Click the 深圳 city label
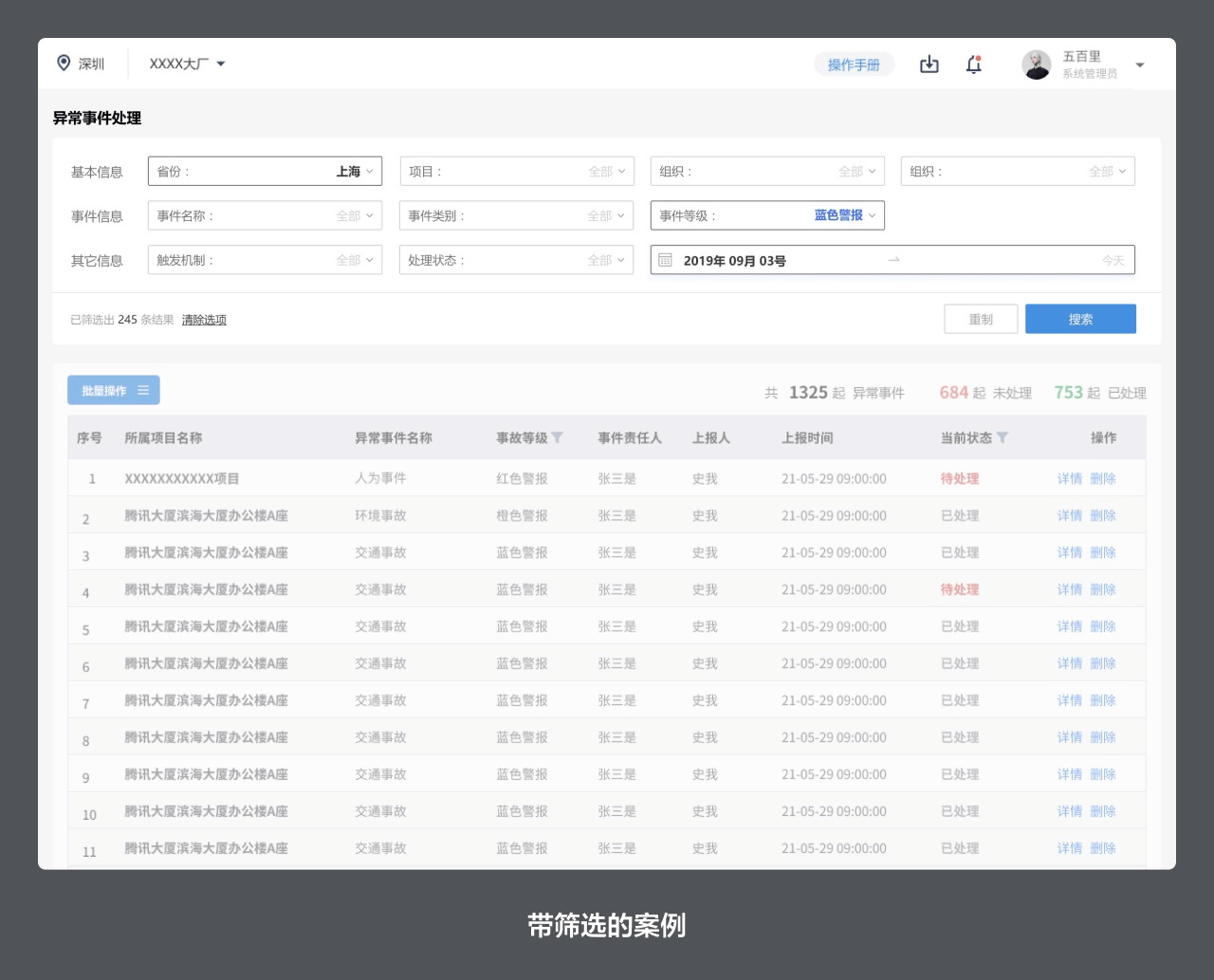The width and height of the screenshot is (1214, 980). pyautogui.click(x=91, y=65)
